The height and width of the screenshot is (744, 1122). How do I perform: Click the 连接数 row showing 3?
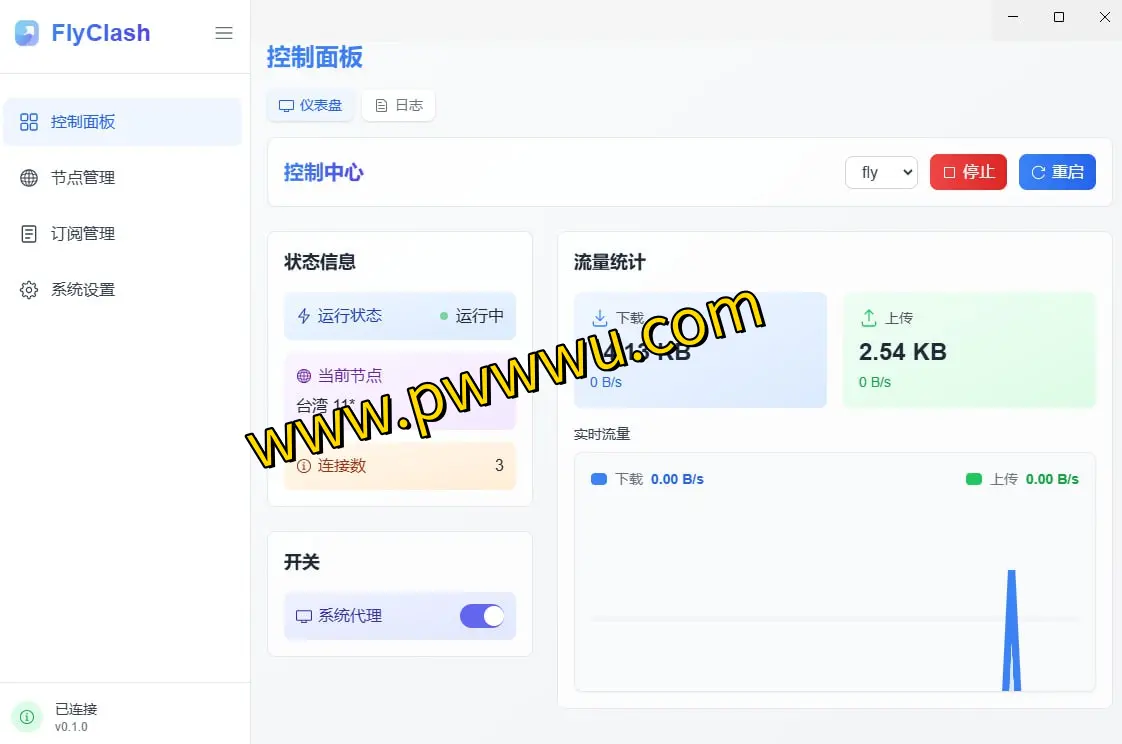pos(400,466)
